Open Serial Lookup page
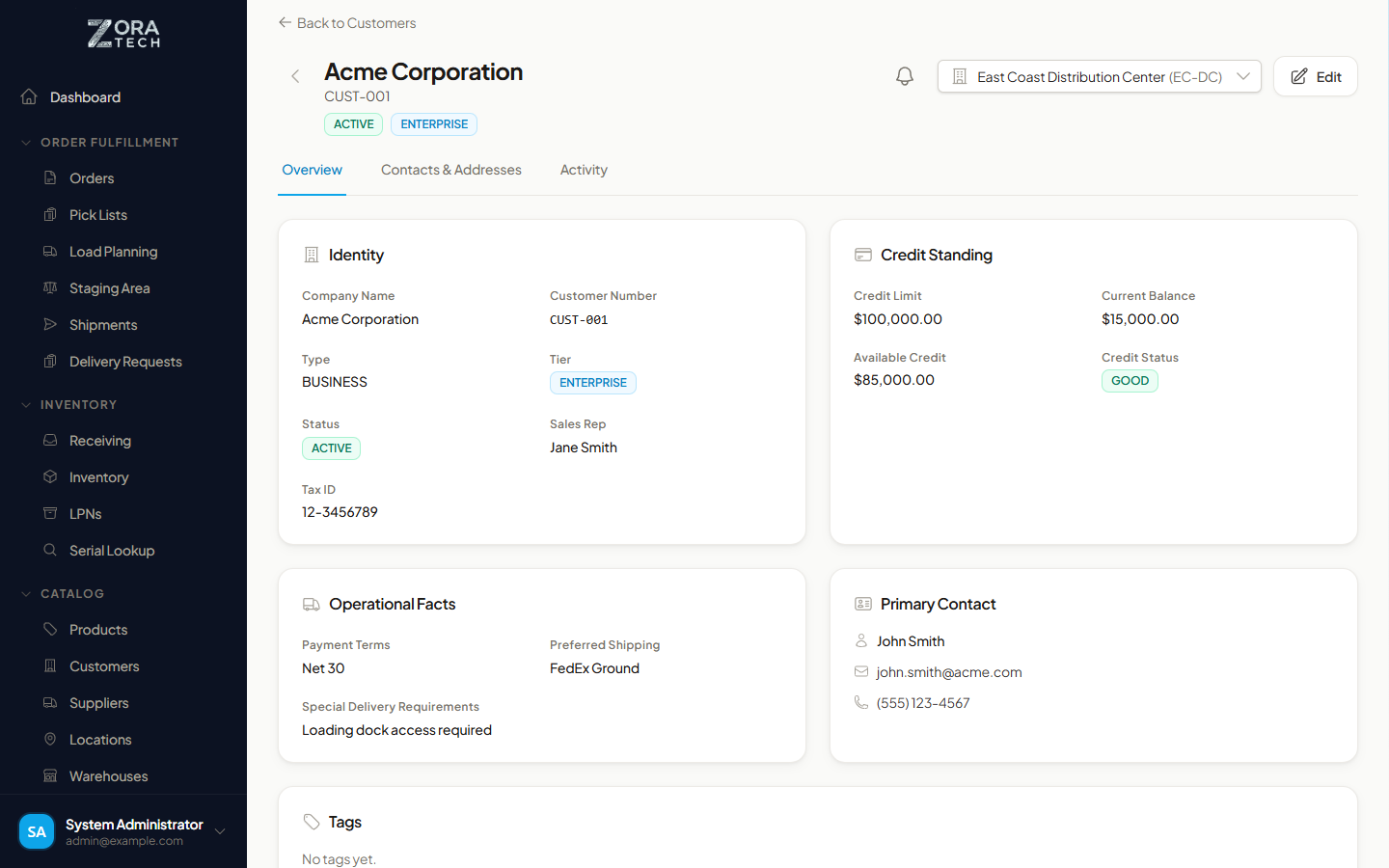Screen dimensions: 1389x868 [x=112, y=551]
